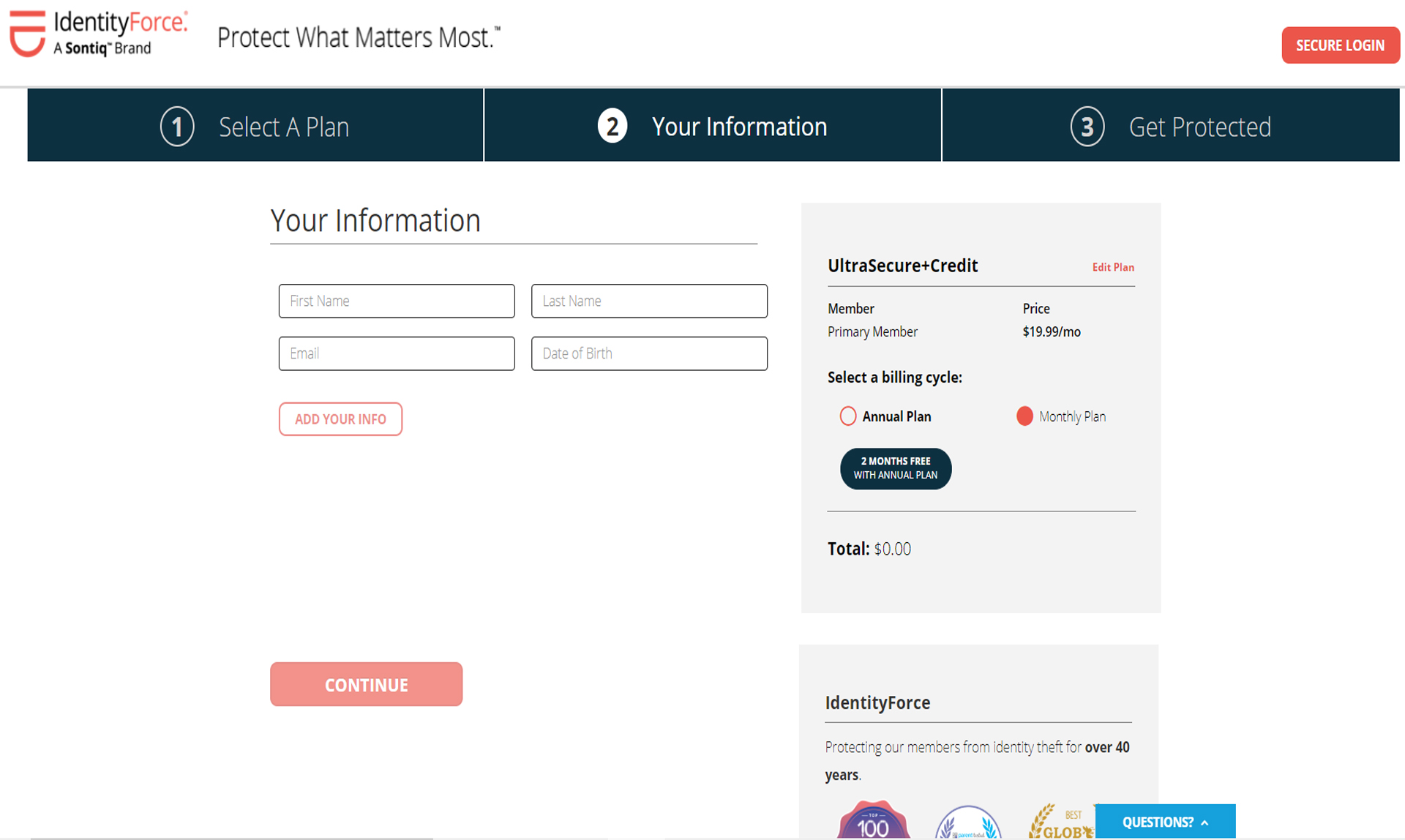
Task: Click the Protect What Matters Most tagline
Action: click(359, 37)
